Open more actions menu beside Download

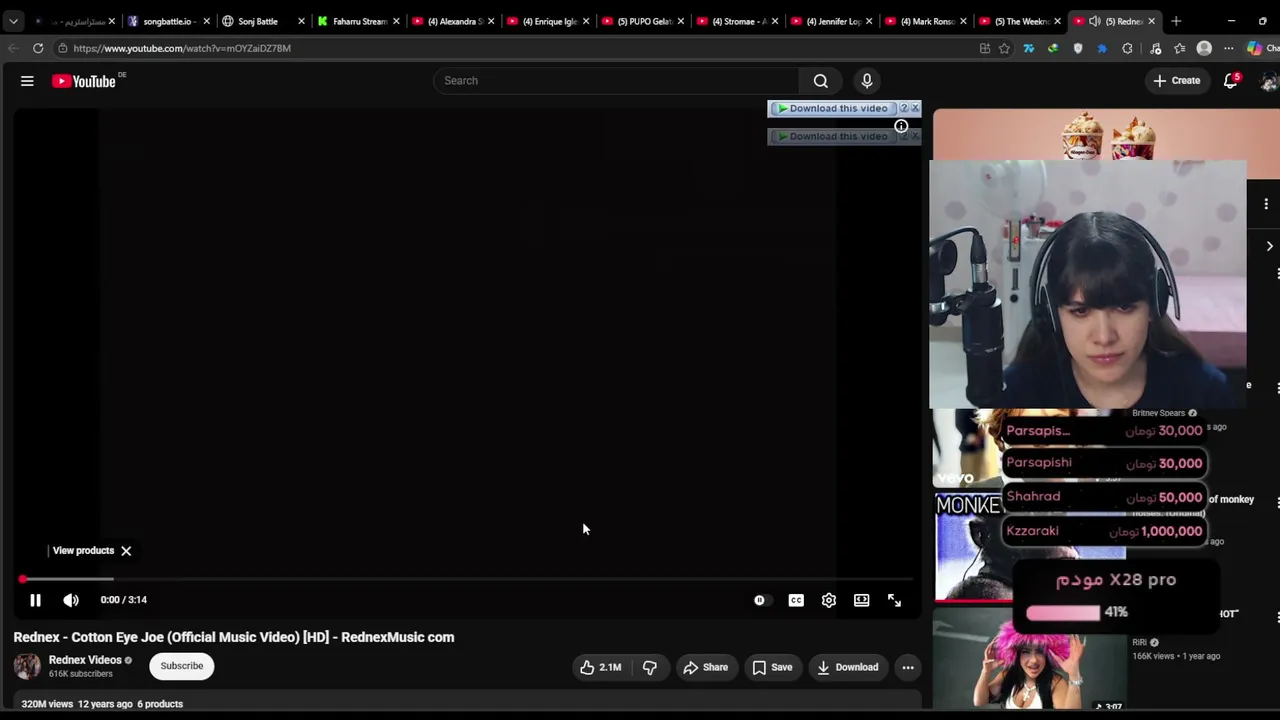pyautogui.click(x=908, y=667)
